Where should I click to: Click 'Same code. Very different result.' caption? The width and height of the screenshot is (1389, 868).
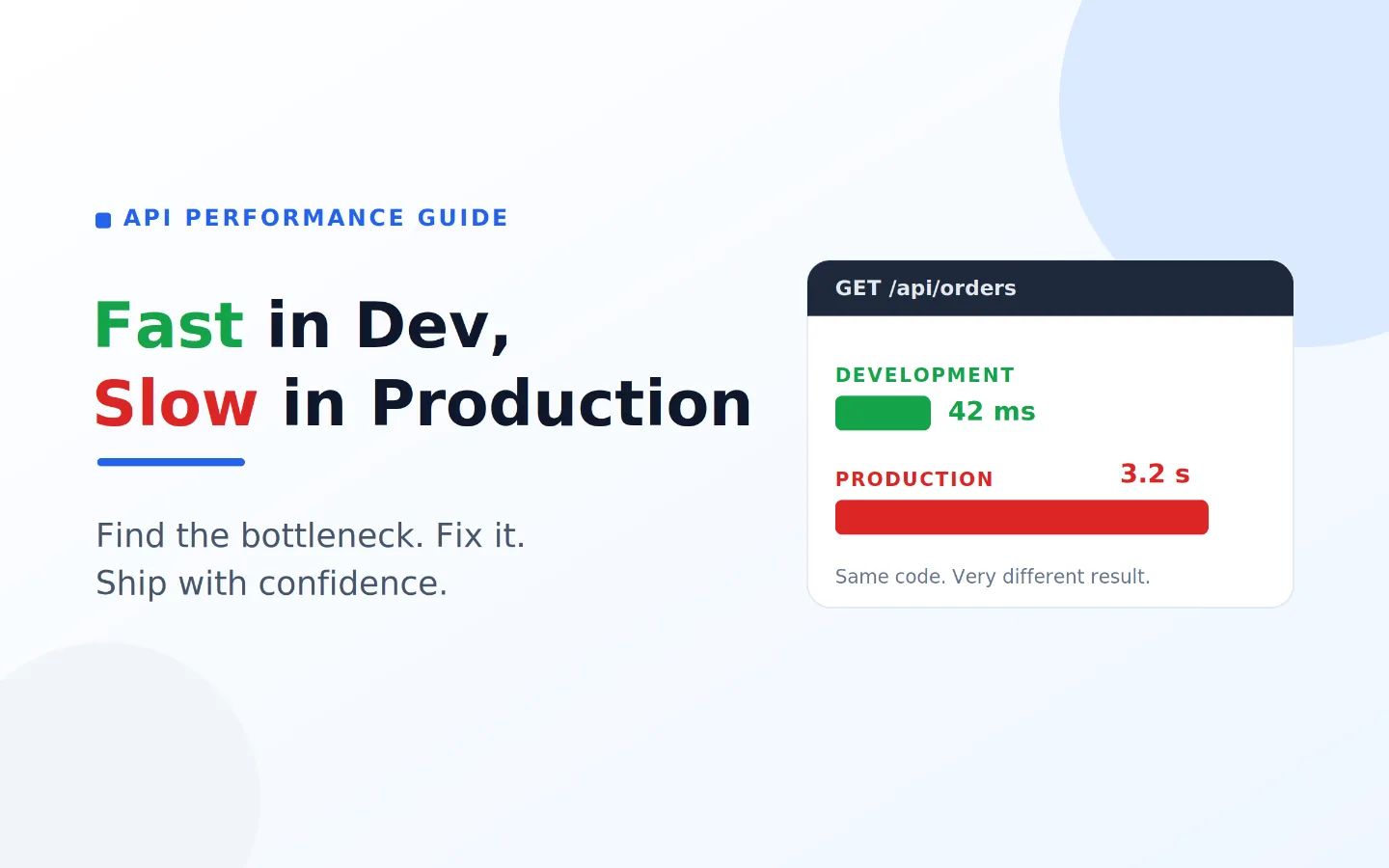(993, 577)
